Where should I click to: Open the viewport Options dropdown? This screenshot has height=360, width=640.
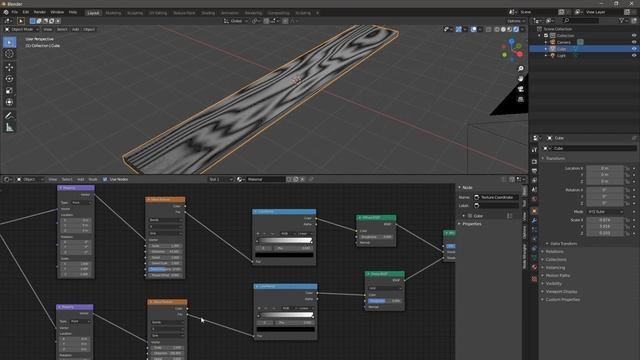coord(516,21)
